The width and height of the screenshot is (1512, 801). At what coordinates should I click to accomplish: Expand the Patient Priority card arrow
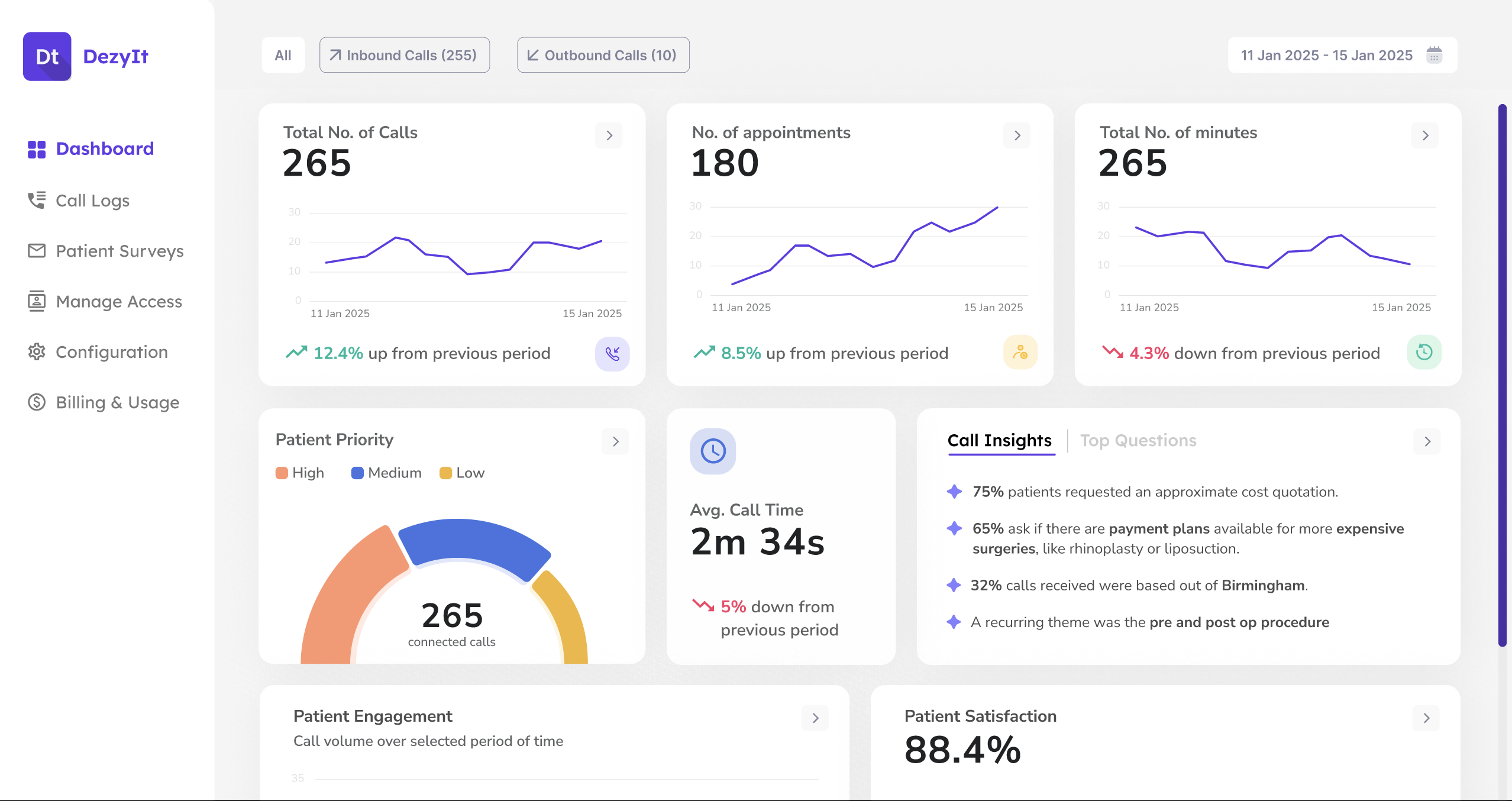(615, 441)
